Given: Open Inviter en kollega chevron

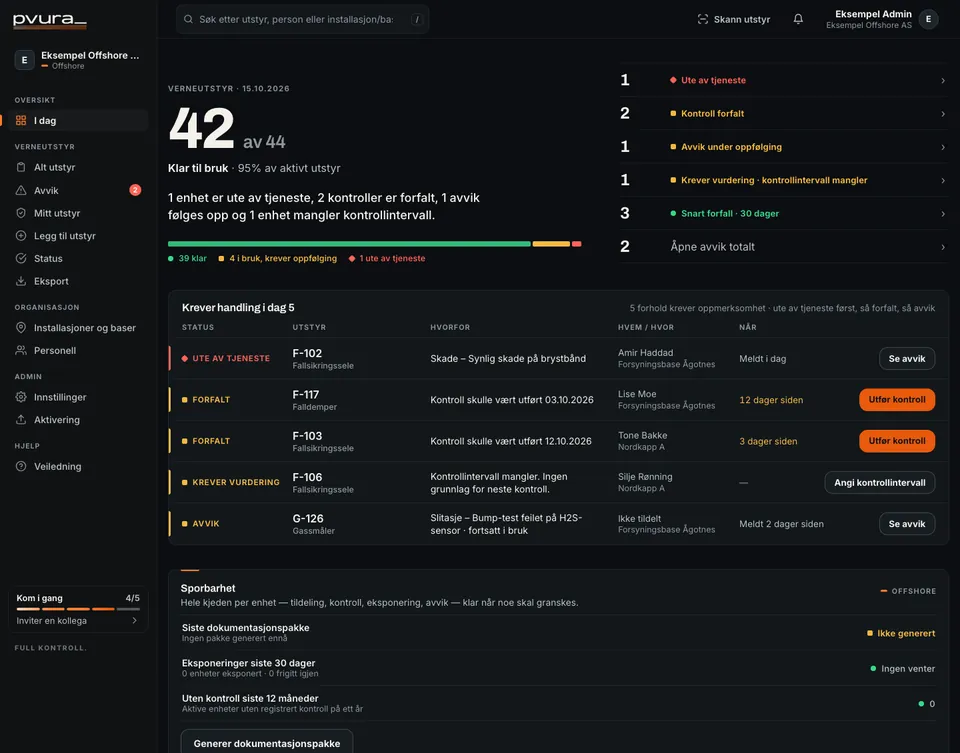Looking at the screenshot, I should [x=135, y=620].
